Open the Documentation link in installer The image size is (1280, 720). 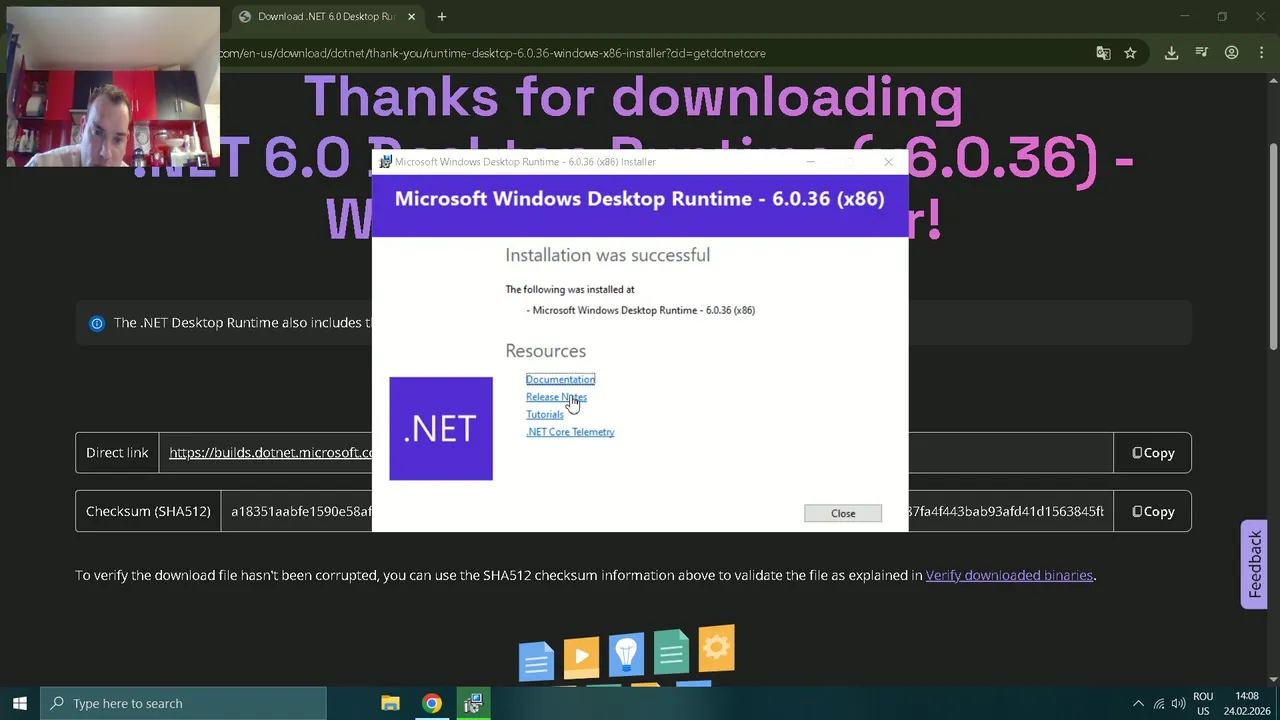click(x=560, y=379)
